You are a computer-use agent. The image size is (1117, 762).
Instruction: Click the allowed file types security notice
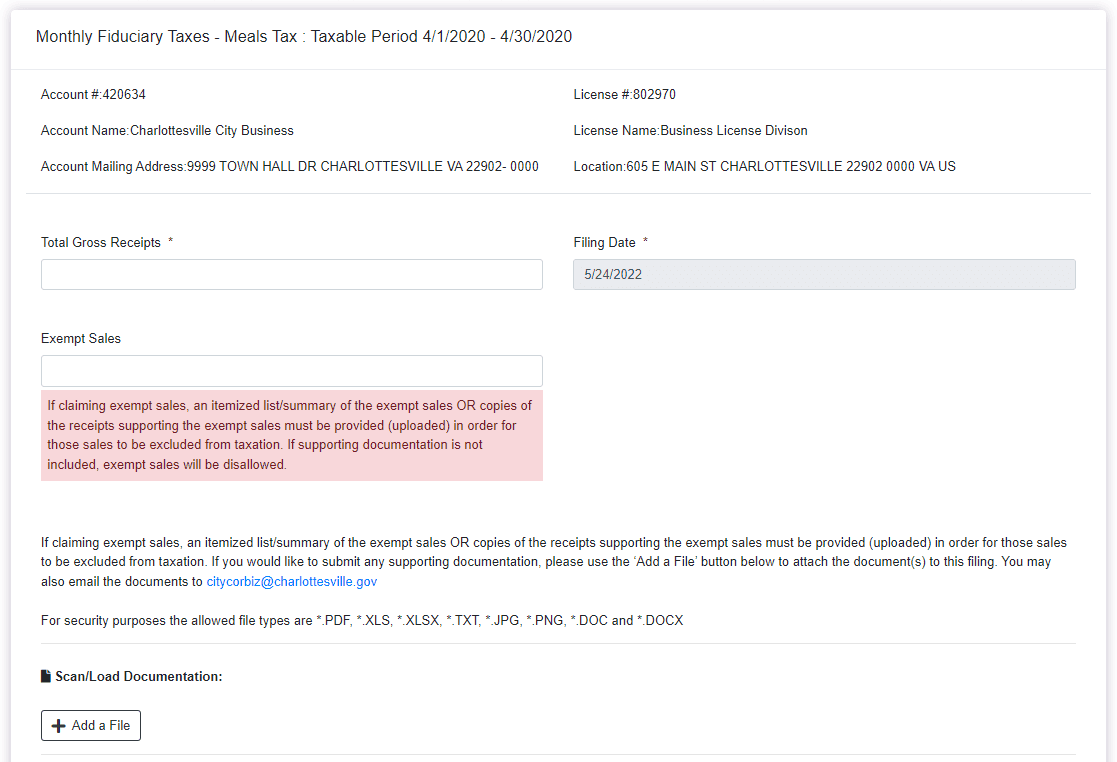point(361,620)
